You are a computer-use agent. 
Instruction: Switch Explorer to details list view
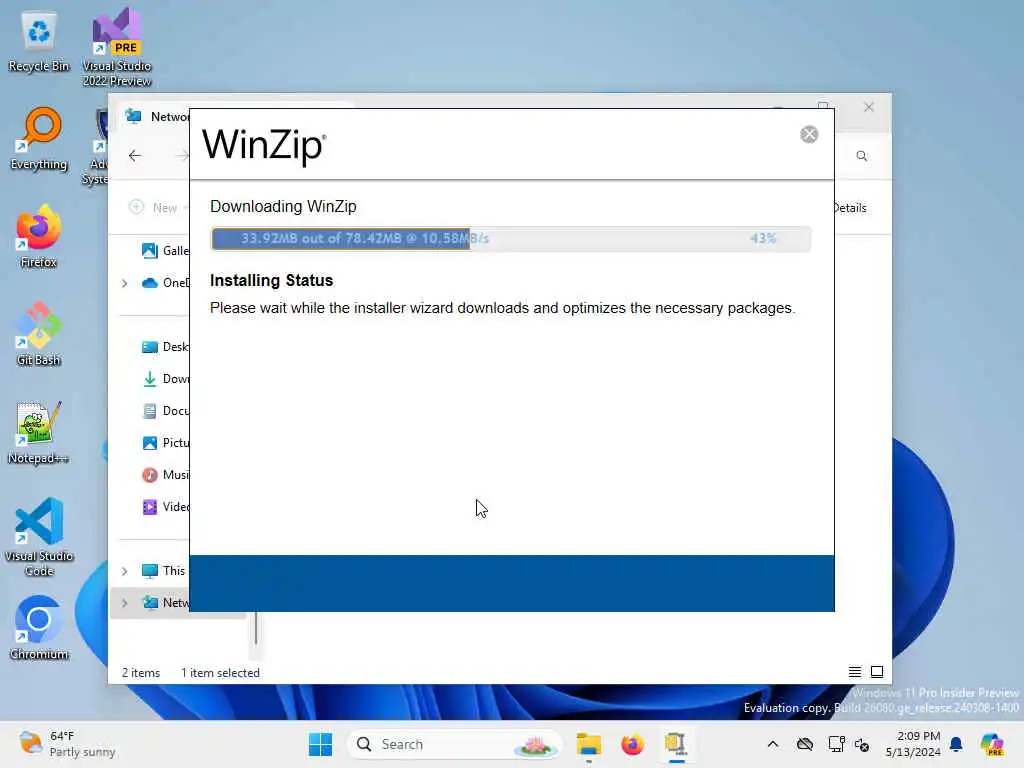(x=854, y=672)
